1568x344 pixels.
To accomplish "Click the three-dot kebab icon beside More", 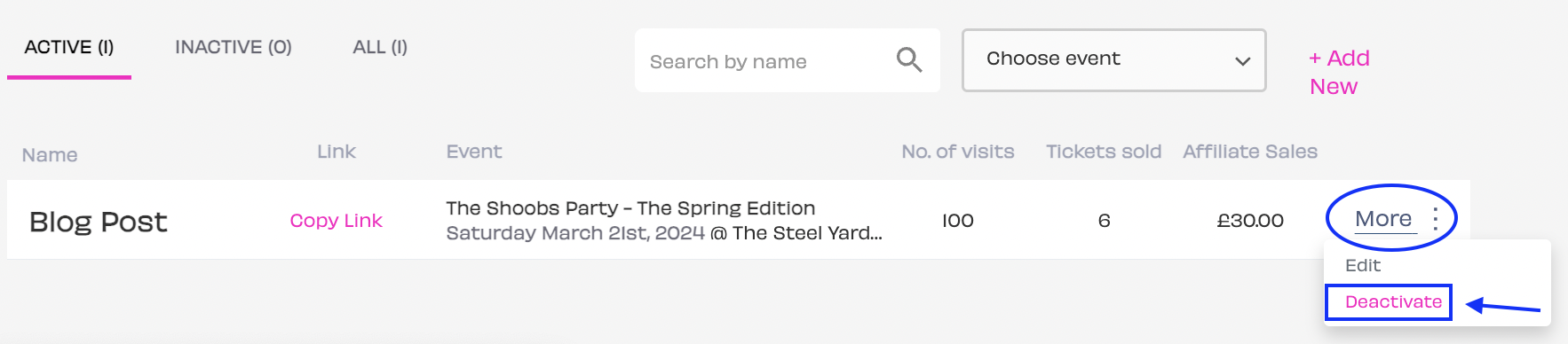I will (x=1435, y=218).
